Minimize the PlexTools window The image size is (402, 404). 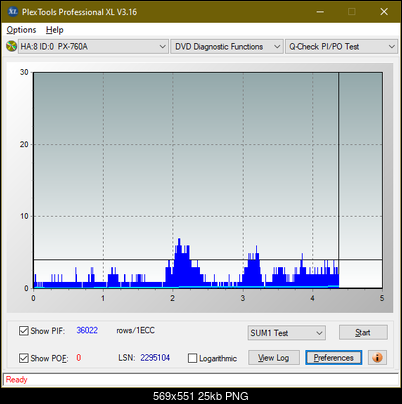pos(320,12)
